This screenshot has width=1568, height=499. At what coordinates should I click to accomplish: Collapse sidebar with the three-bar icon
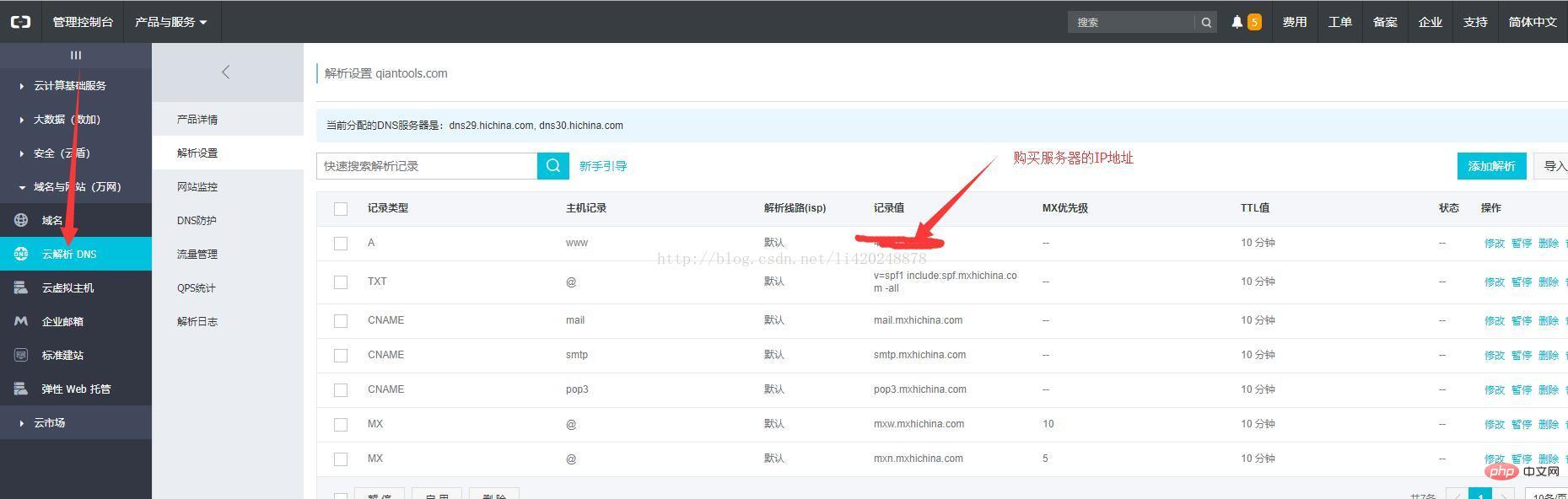[76, 55]
